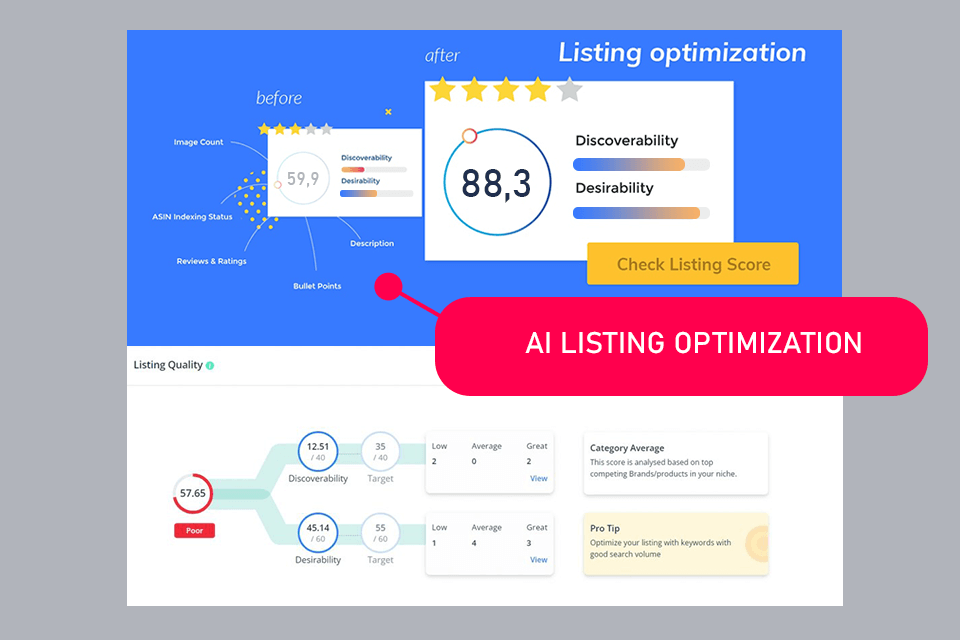Viewport: 960px width, 640px height.
Task: Click the Desirability bar in after card
Action: pyautogui.click(x=641, y=213)
